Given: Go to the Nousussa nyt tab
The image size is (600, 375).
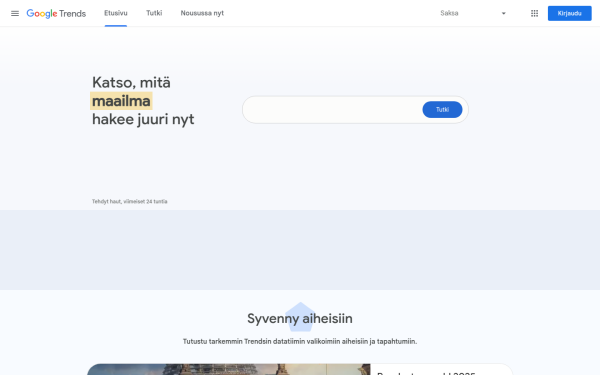Looking at the screenshot, I should pos(202,13).
